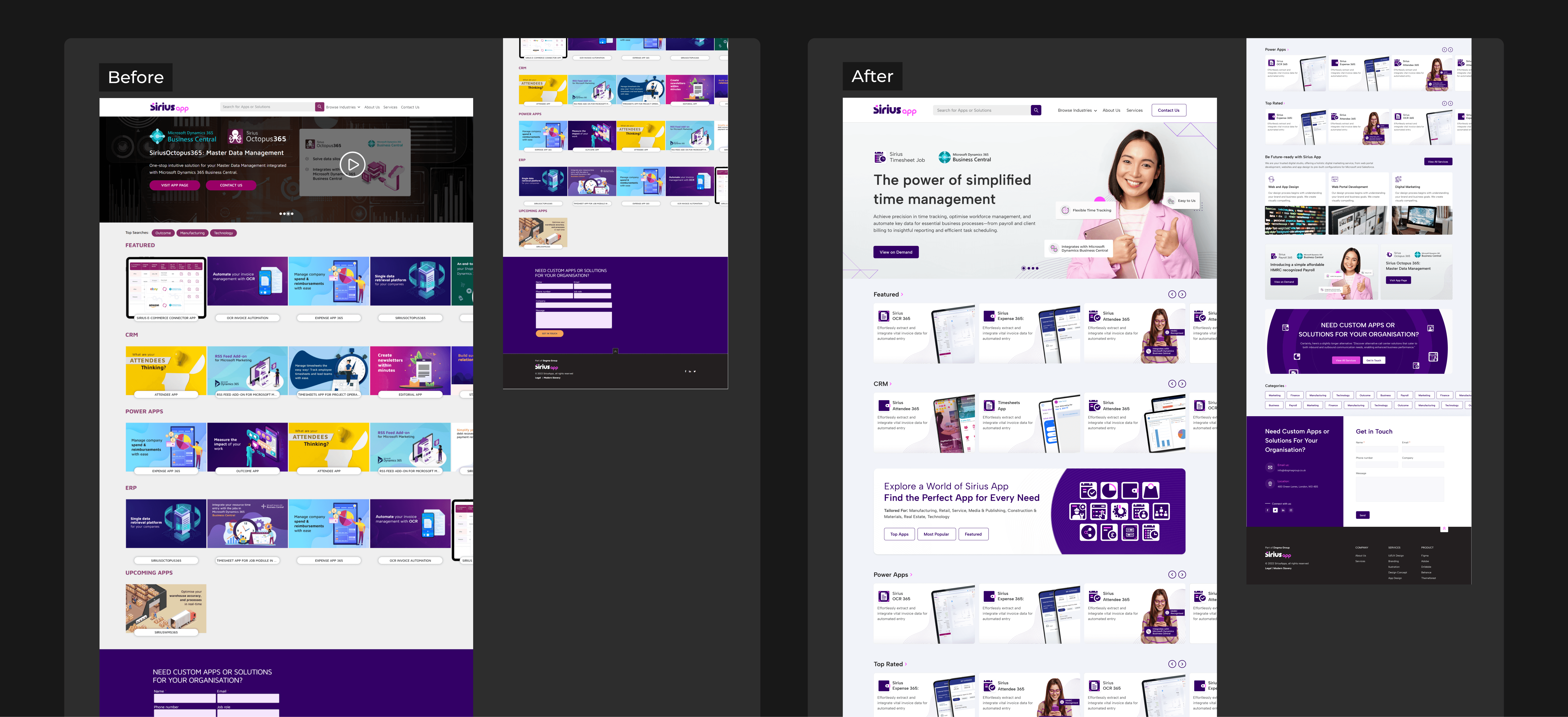The width and height of the screenshot is (1568, 717).
Task: Open Services in the Before navigation
Action: pyautogui.click(x=390, y=107)
